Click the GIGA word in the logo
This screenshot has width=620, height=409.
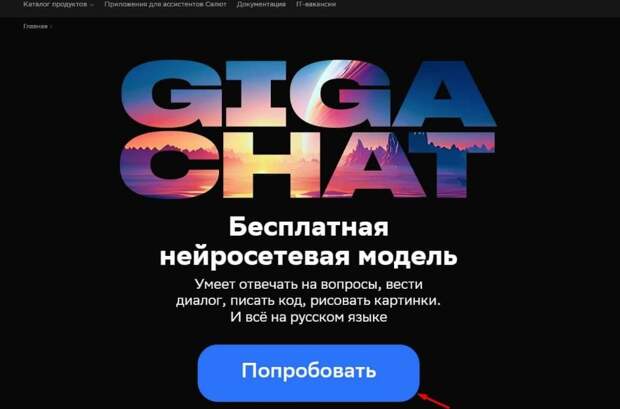(x=308, y=94)
